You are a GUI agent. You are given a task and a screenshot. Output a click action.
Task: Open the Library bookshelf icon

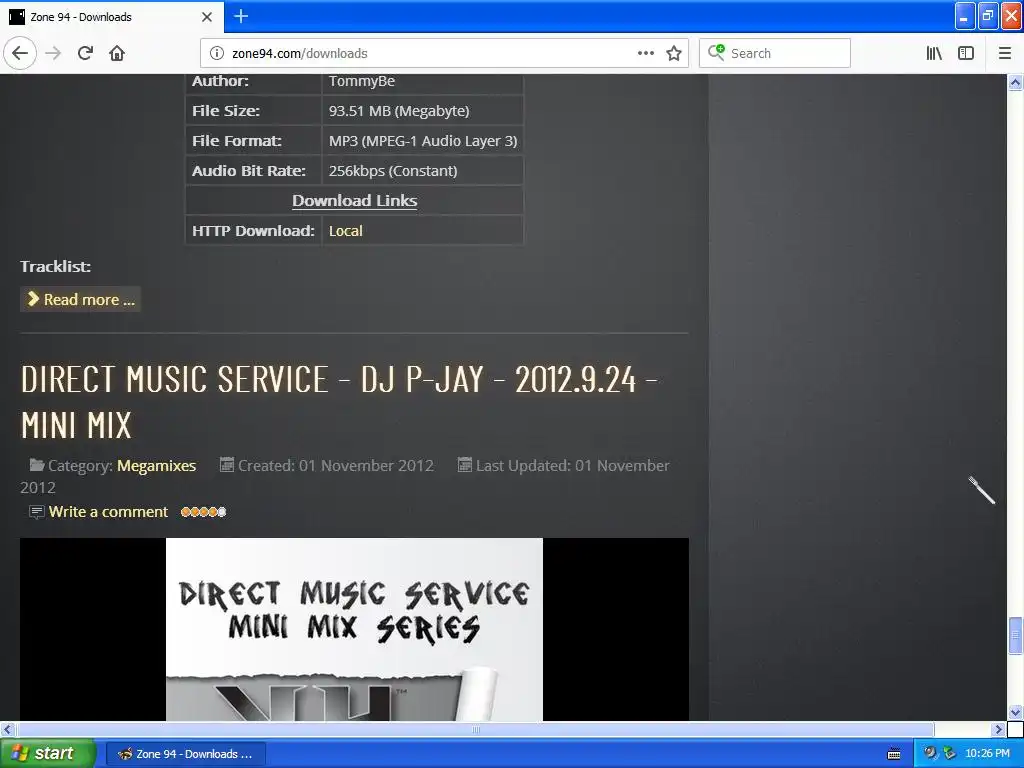click(x=934, y=53)
